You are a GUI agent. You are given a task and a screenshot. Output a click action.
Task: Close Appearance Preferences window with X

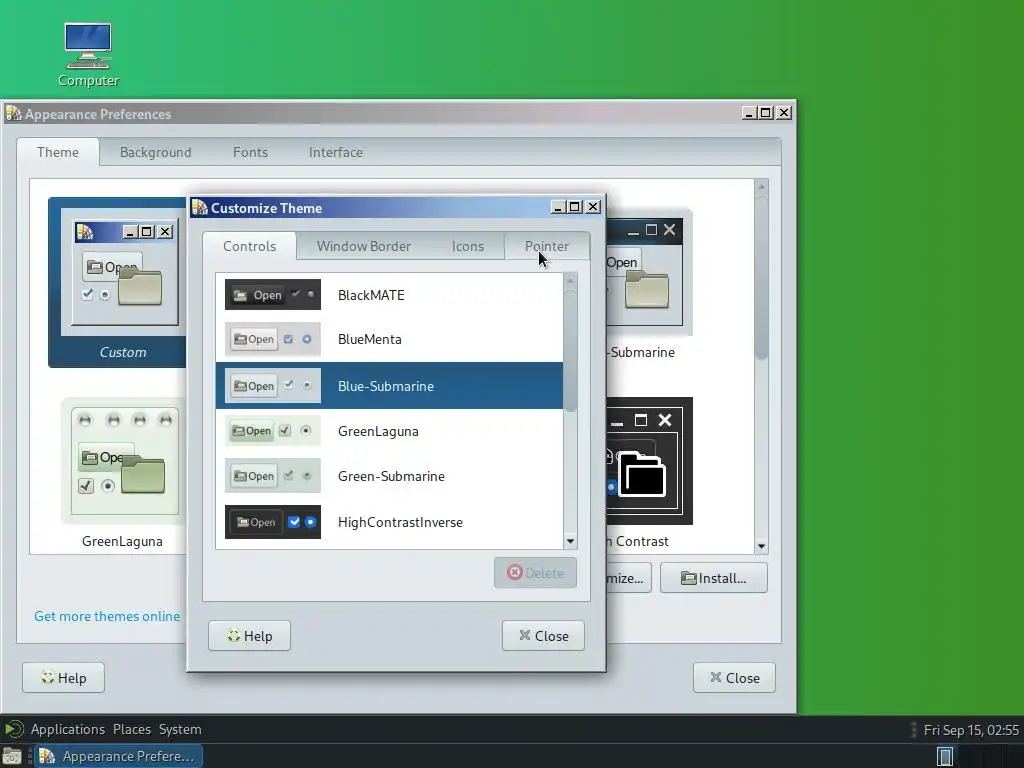[x=784, y=113]
